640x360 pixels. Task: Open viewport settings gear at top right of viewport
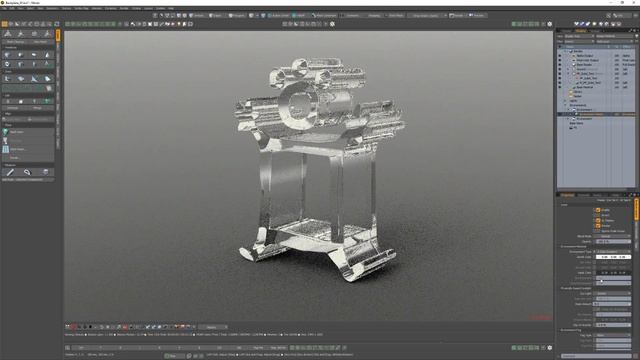[x=550, y=24]
